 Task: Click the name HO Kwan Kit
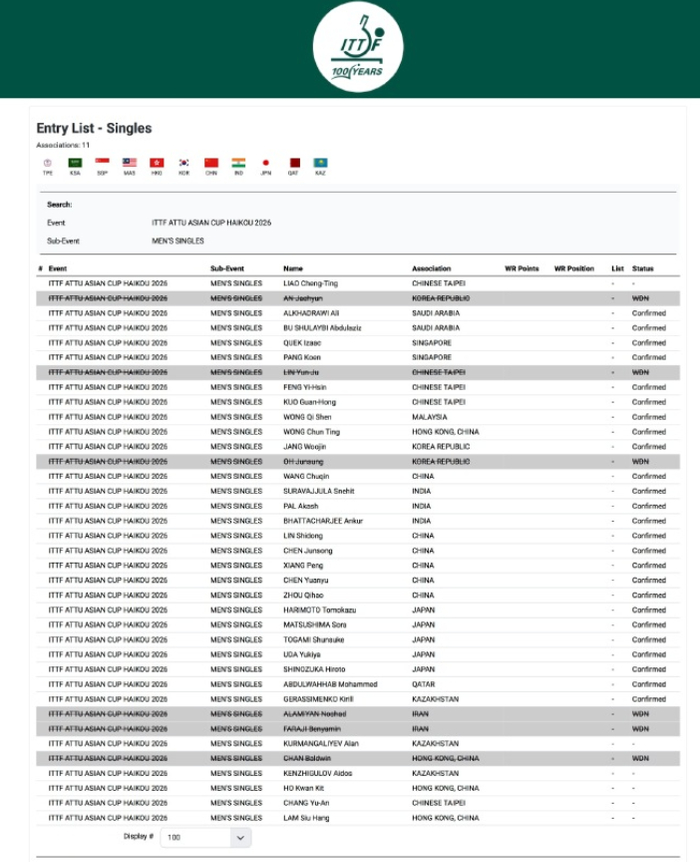click(x=304, y=788)
